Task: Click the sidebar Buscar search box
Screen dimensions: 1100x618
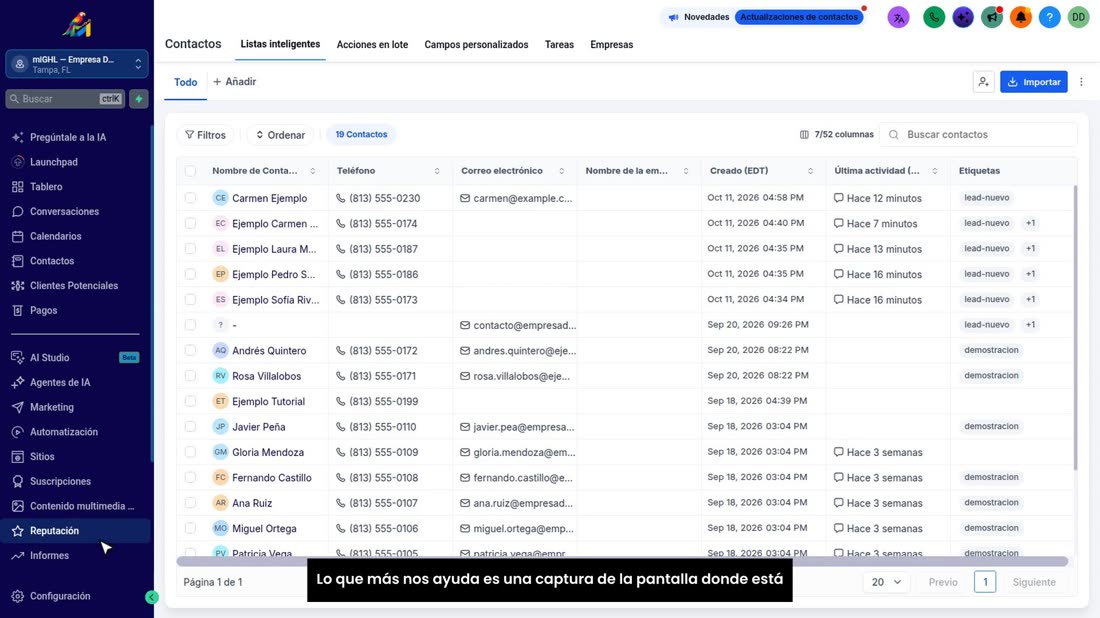Action: pos(65,99)
